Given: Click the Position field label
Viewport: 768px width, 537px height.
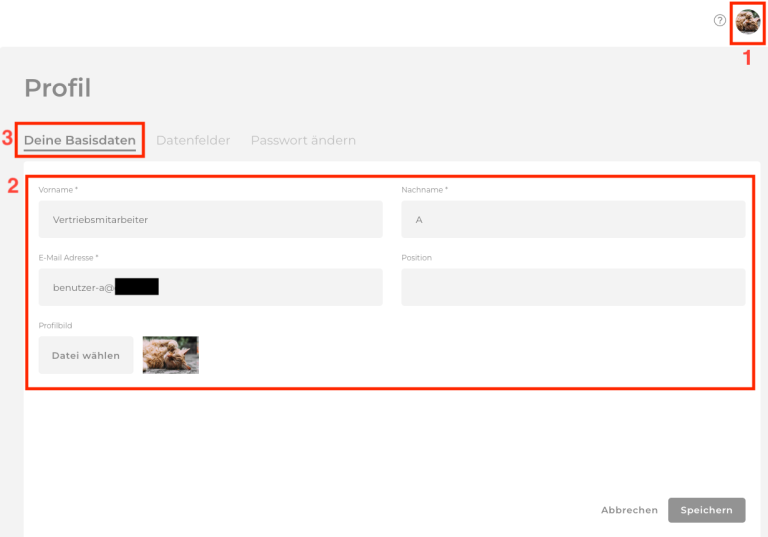Looking at the screenshot, I should [416, 258].
